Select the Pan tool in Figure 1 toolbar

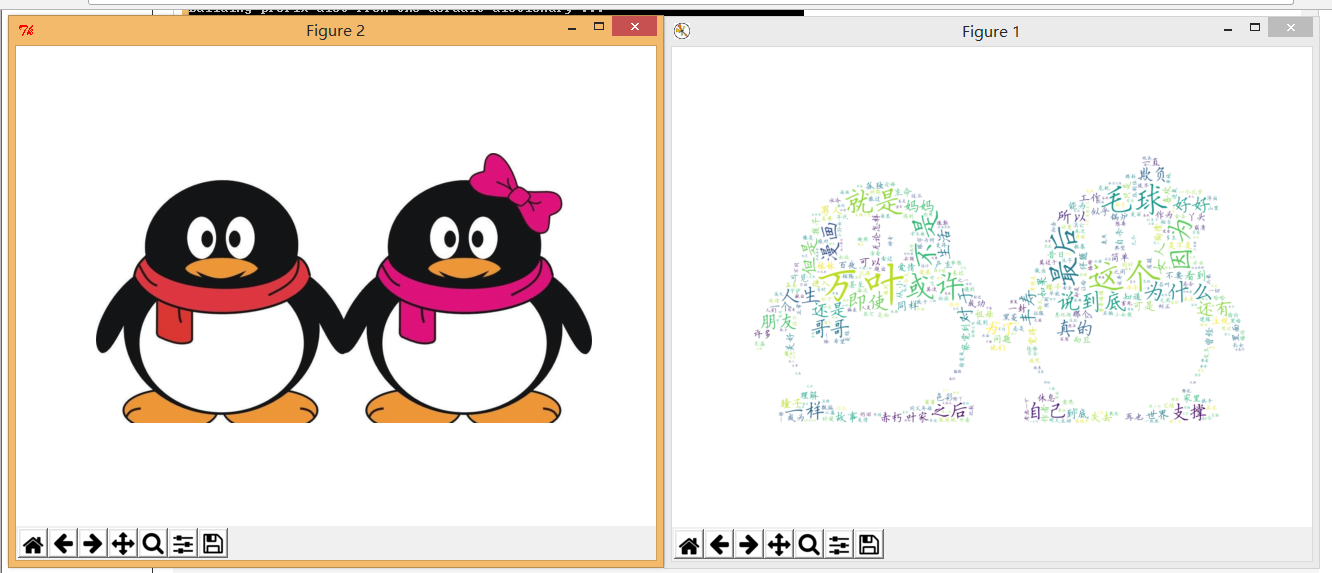click(x=779, y=545)
